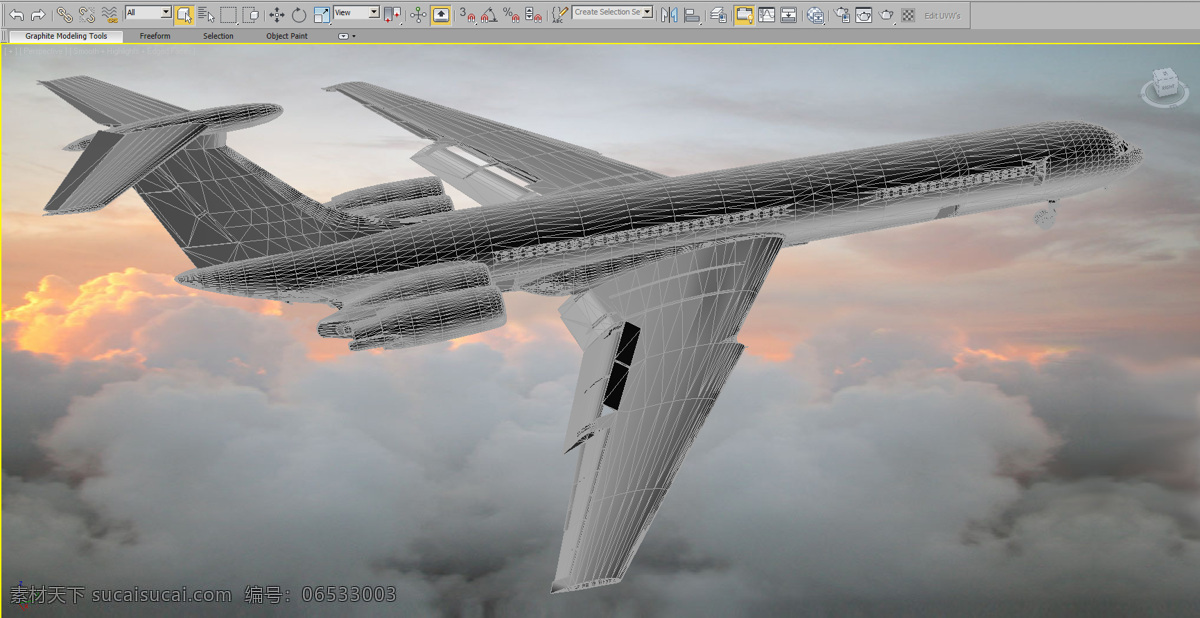1200x618 pixels.
Task: Choose the Unlink Selection broken-chain tool
Action: 87,15
